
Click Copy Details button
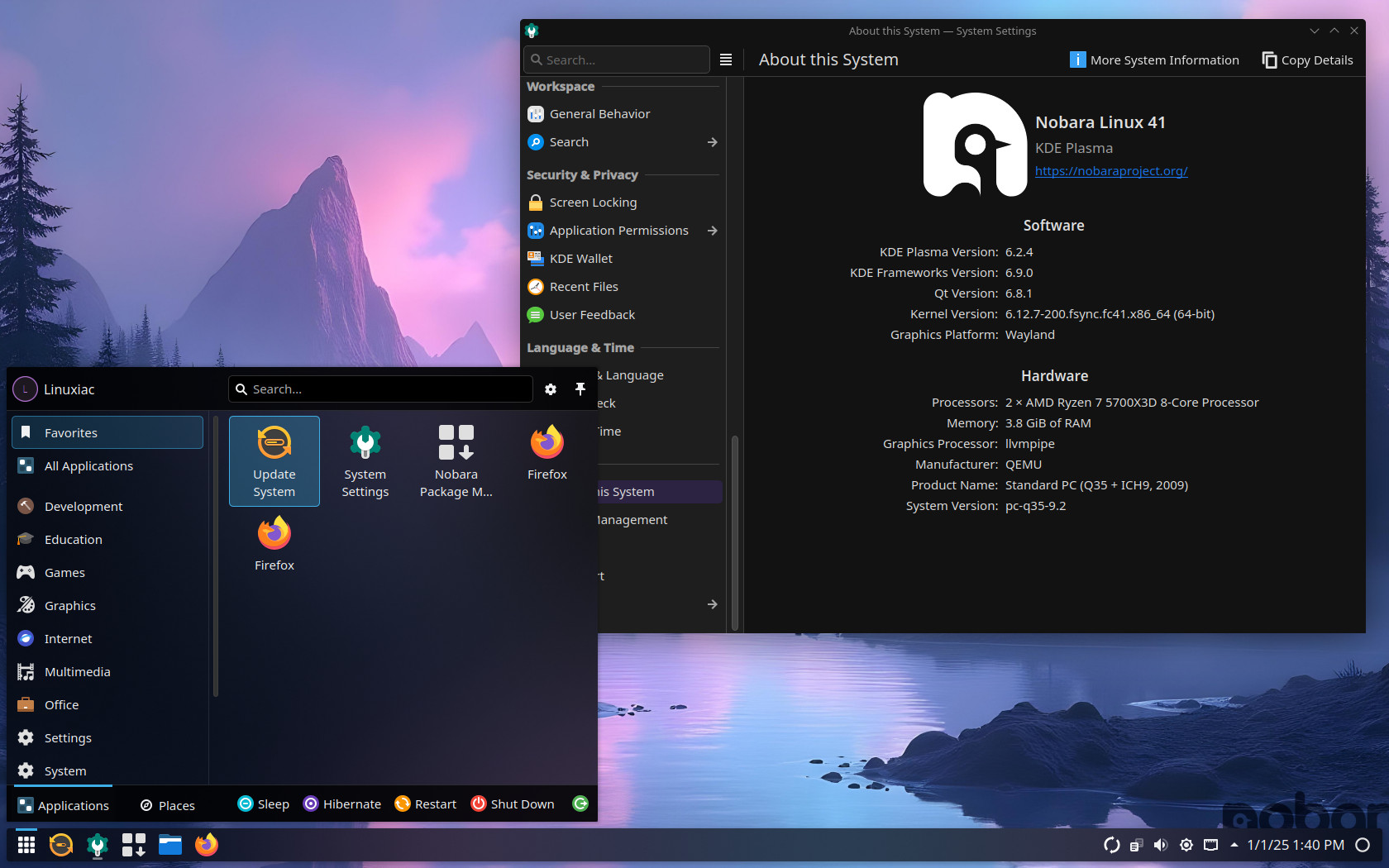pos(1308,60)
